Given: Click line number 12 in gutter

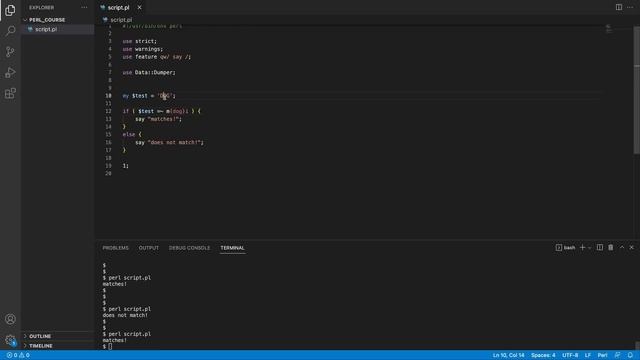Looking at the screenshot, I should tap(108, 111).
